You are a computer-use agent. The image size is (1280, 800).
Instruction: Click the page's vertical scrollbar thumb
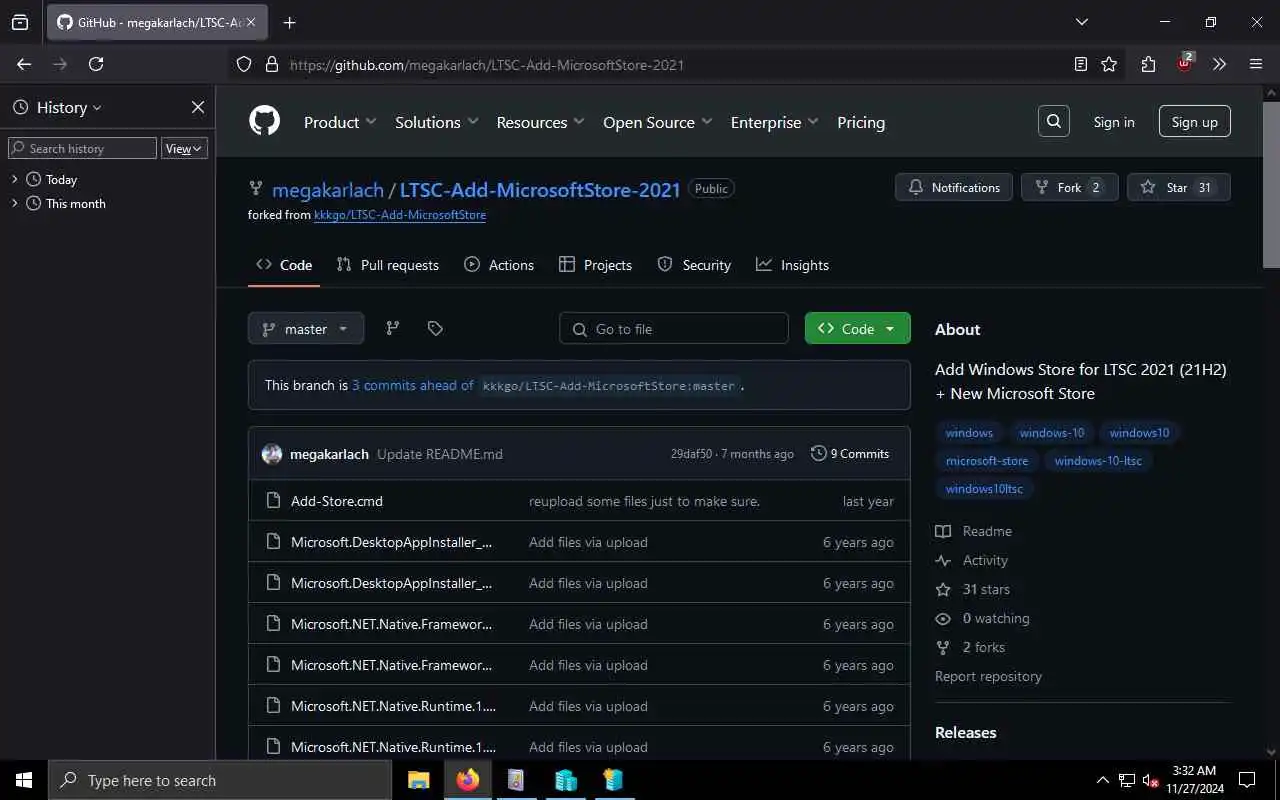click(x=1271, y=185)
